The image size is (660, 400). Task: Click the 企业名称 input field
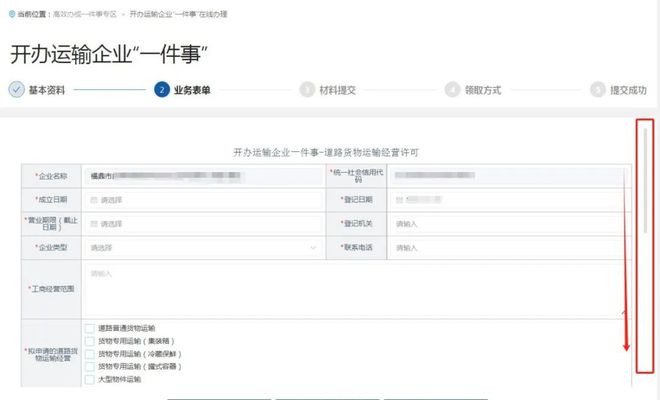[203, 176]
